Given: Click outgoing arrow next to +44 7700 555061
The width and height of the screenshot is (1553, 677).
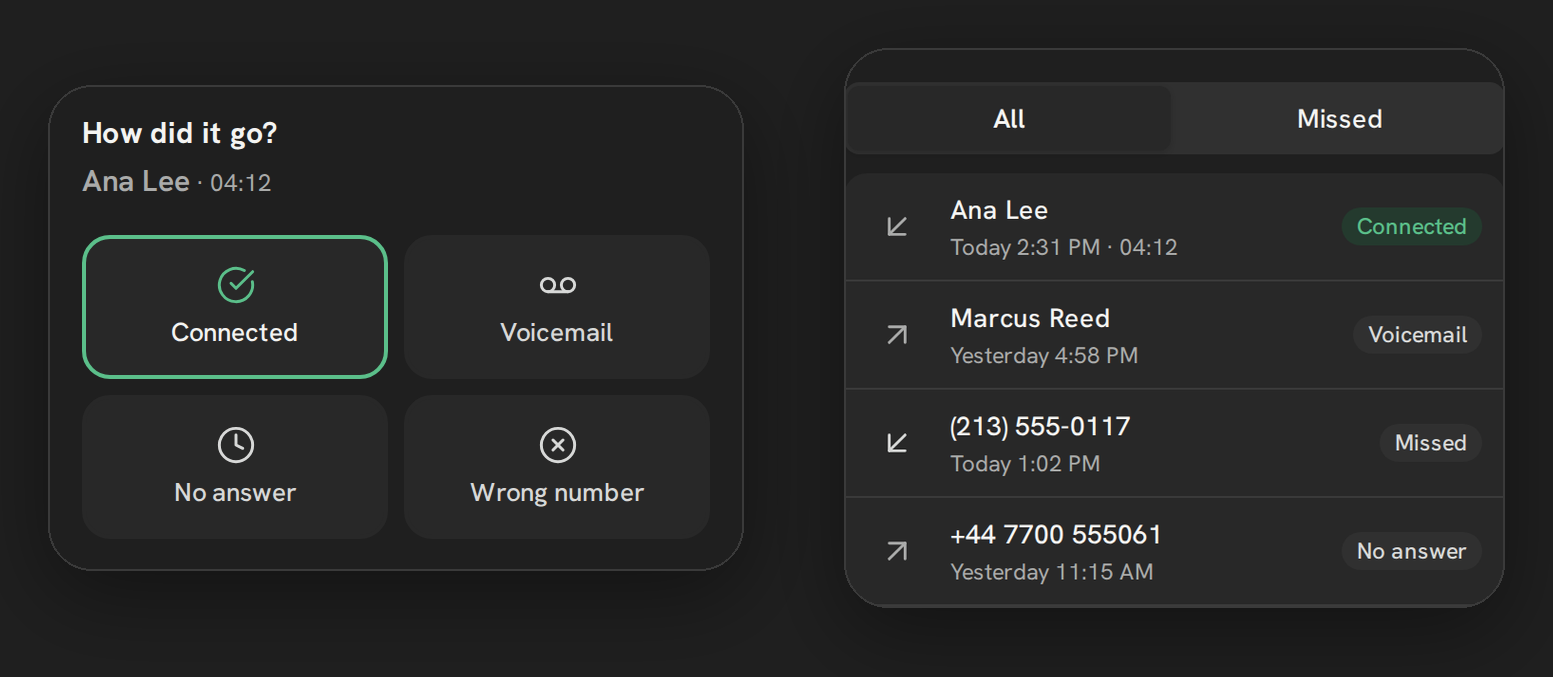Looking at the screenshot, I should click(897, 551).
